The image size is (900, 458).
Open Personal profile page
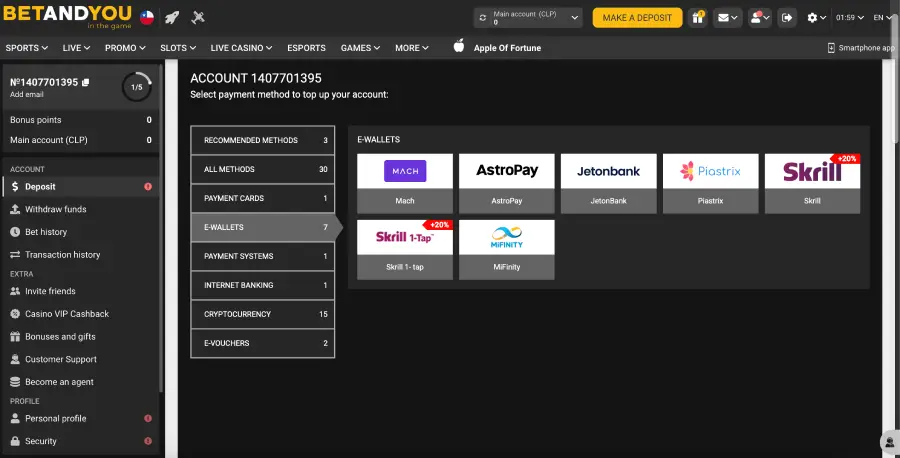tap(80, 418)
